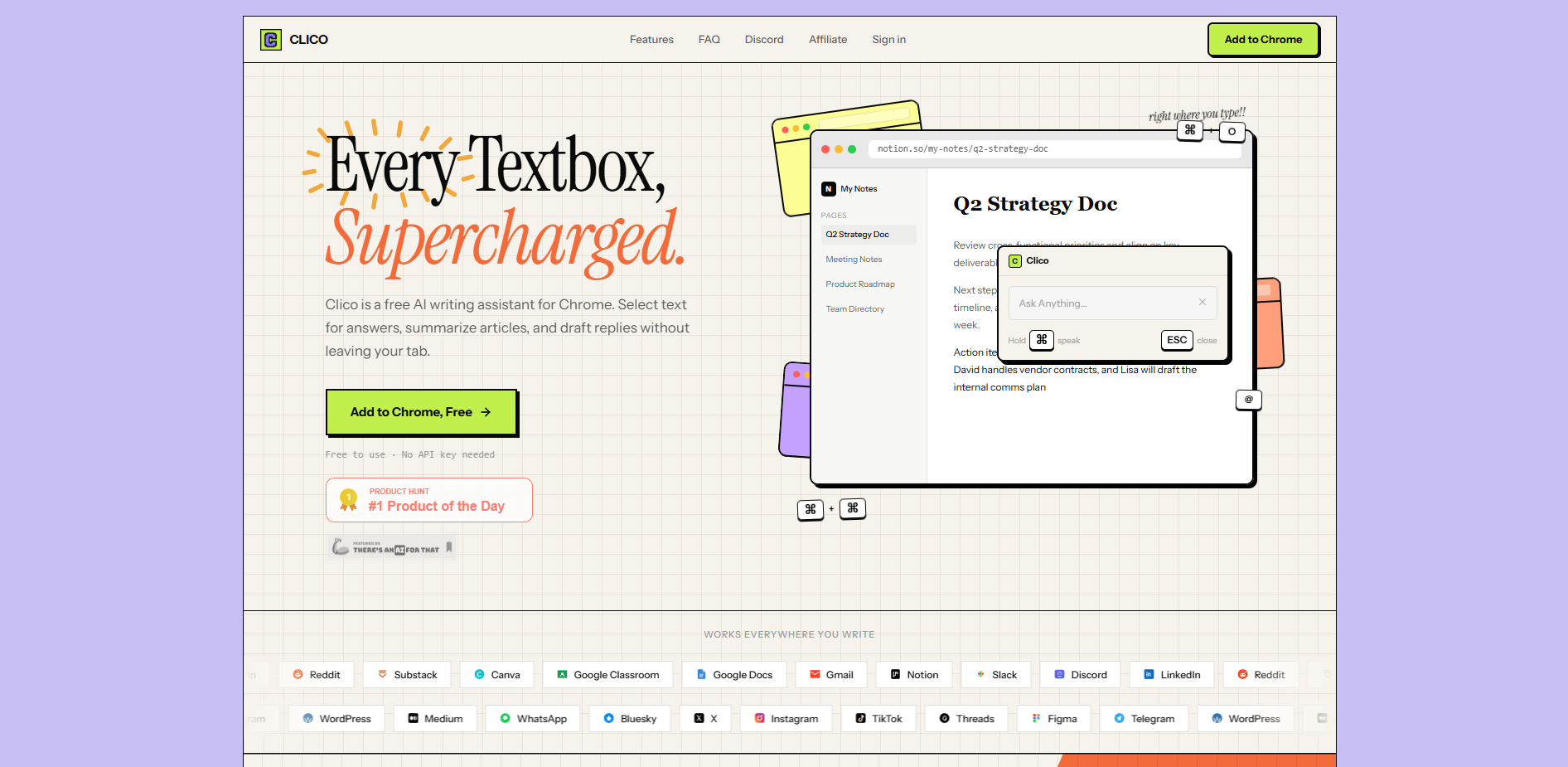
Task: Click the Slack icon
Action: (980, 675)
